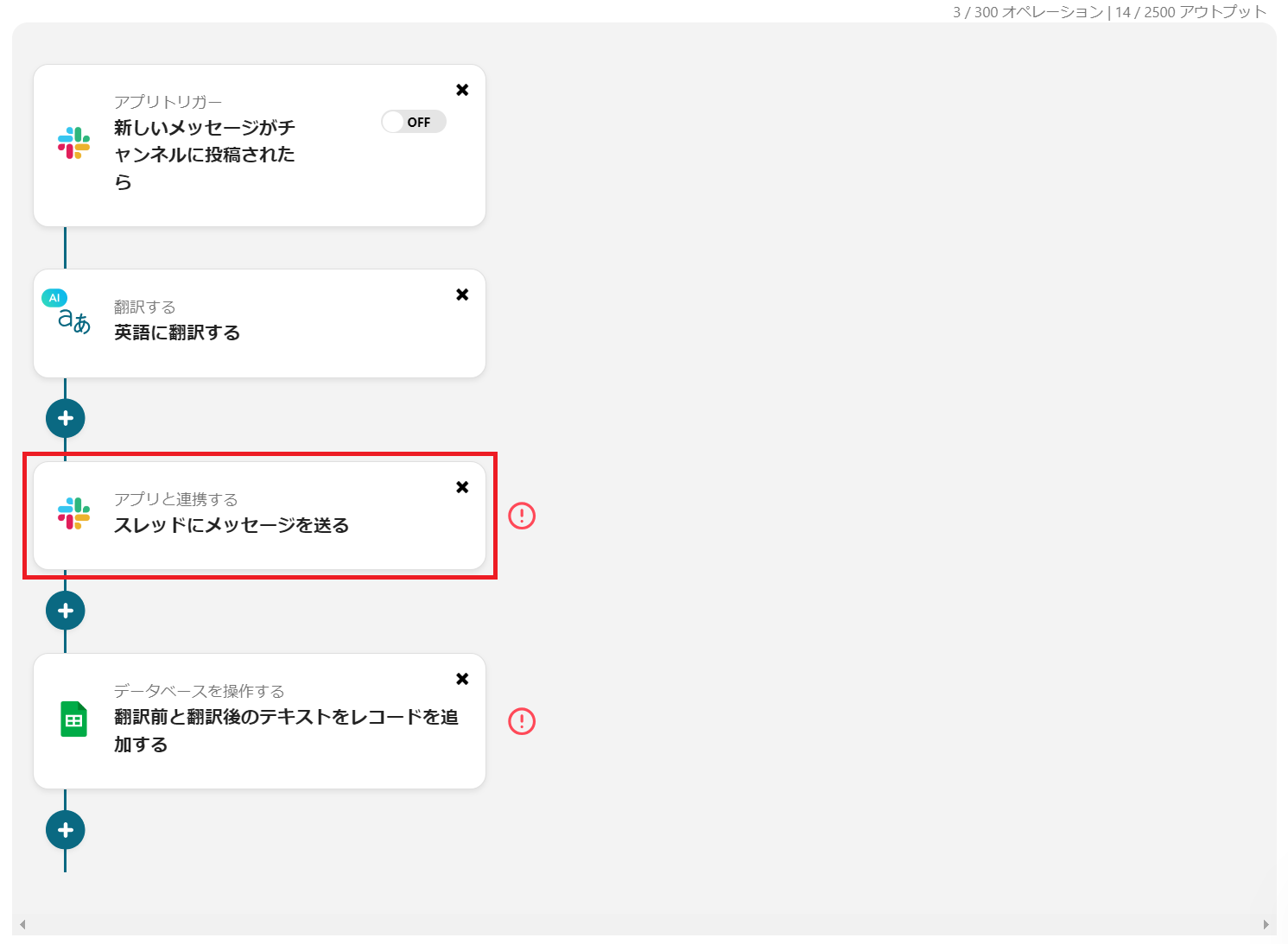1288x944 pixels.
Task: Delete the スレッドにメッセージを送る step
Action: click(462, 486)
